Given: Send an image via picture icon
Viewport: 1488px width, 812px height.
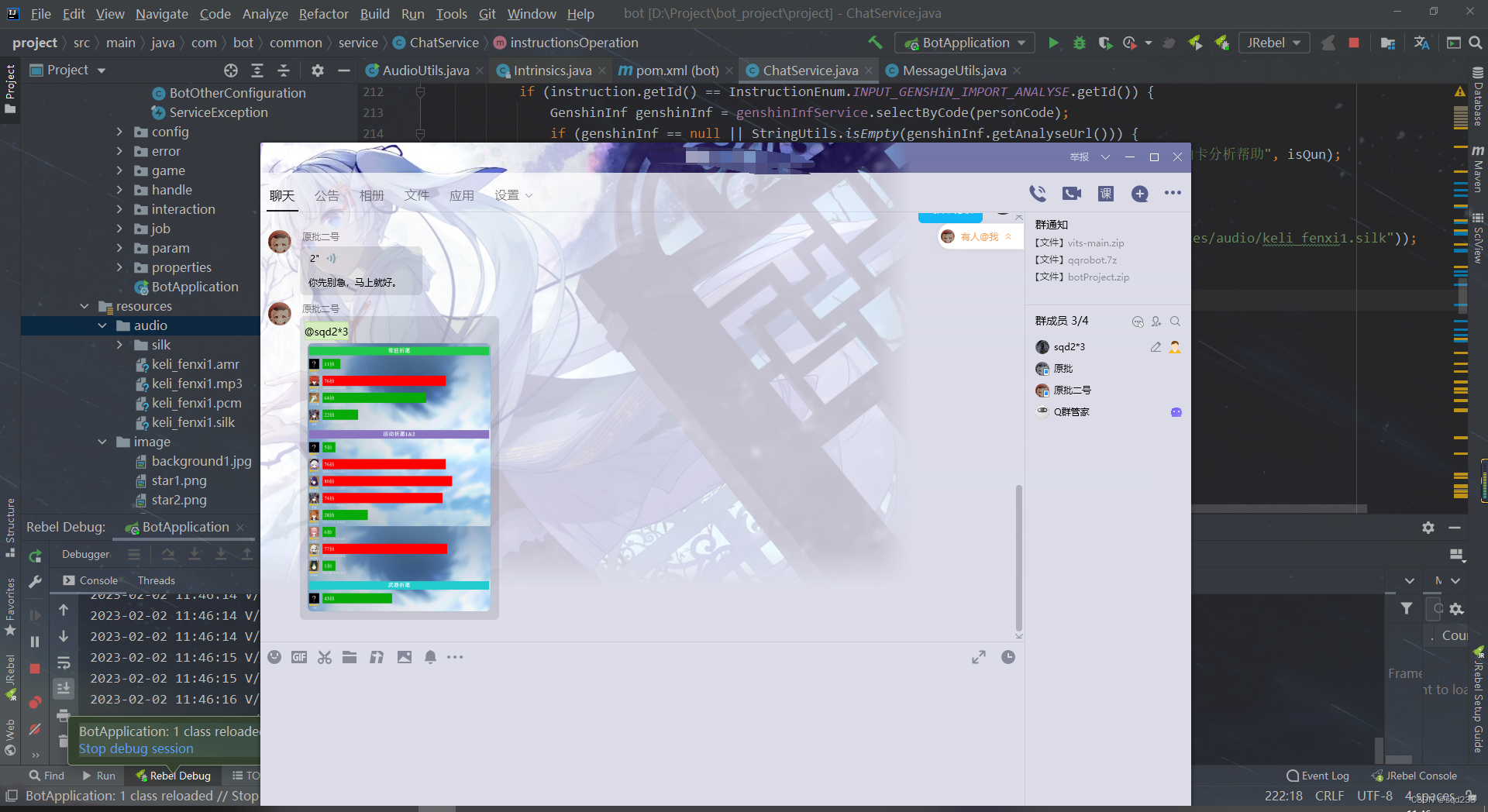Looking at the screenshot, I should coord(405,657).
